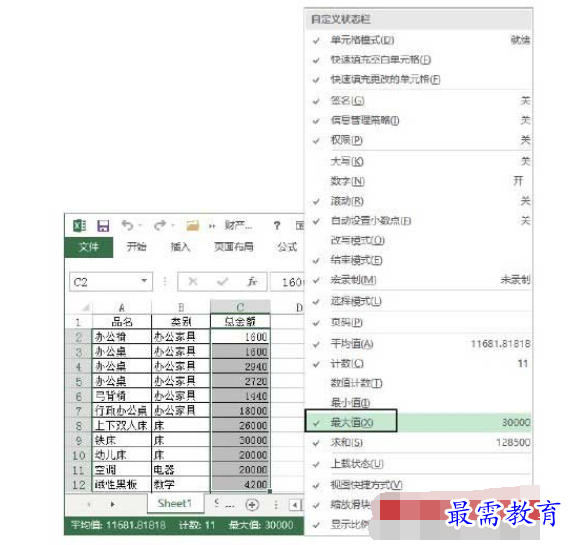Enable 改写模式(O) option

point(418,240)
